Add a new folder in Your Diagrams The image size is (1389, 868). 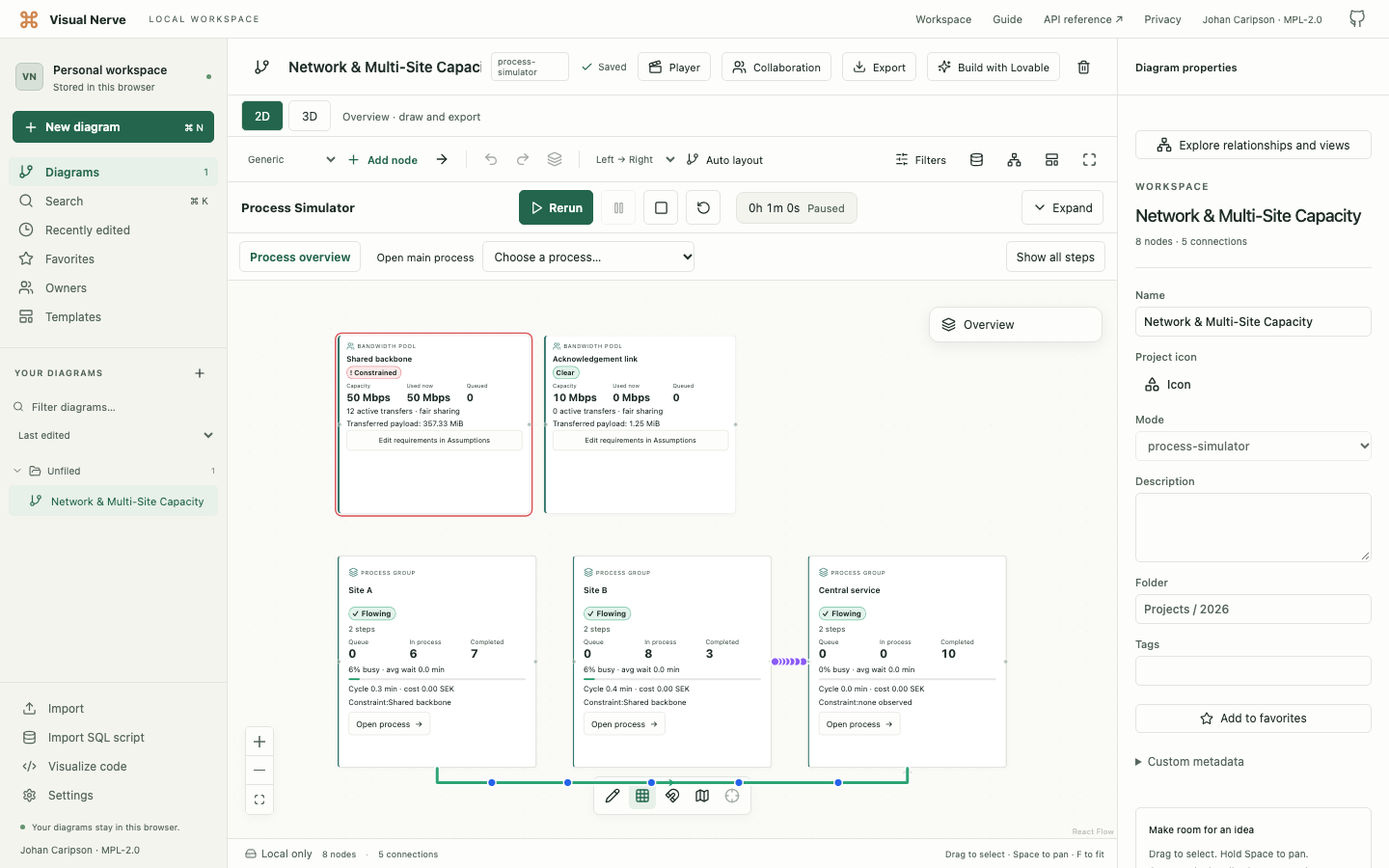(x=200, y=373)
